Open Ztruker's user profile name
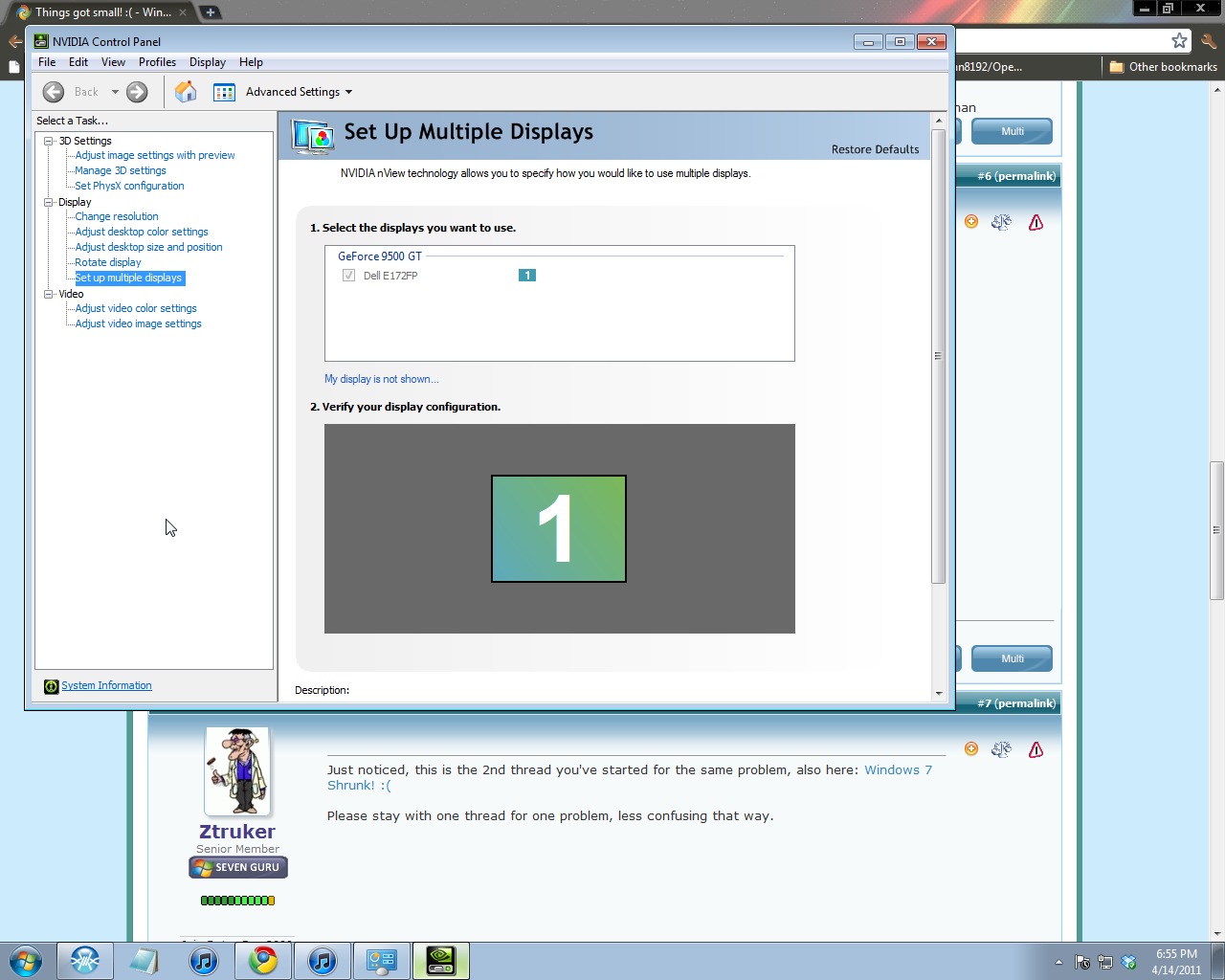The width and height of the screenshot is (1225, 980). point(237,832)
